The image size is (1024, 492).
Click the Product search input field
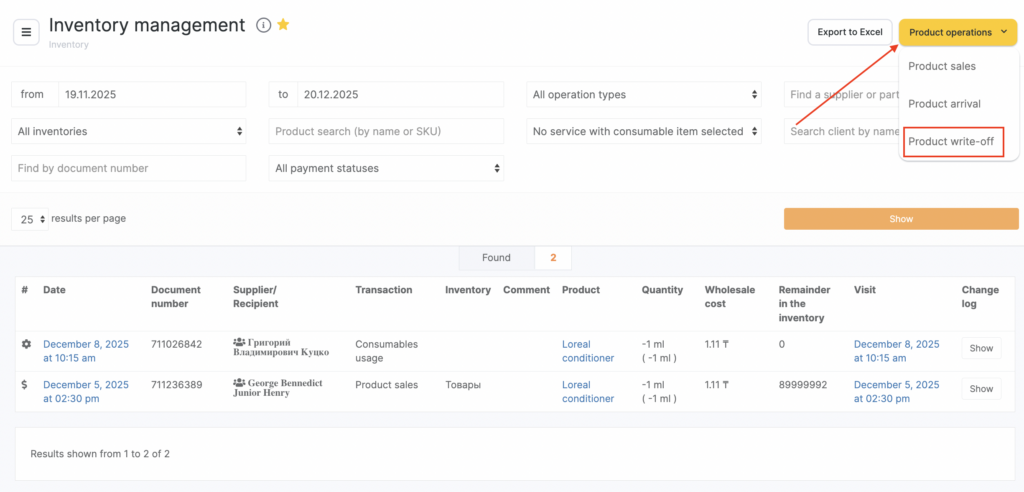tap(386, 131)
